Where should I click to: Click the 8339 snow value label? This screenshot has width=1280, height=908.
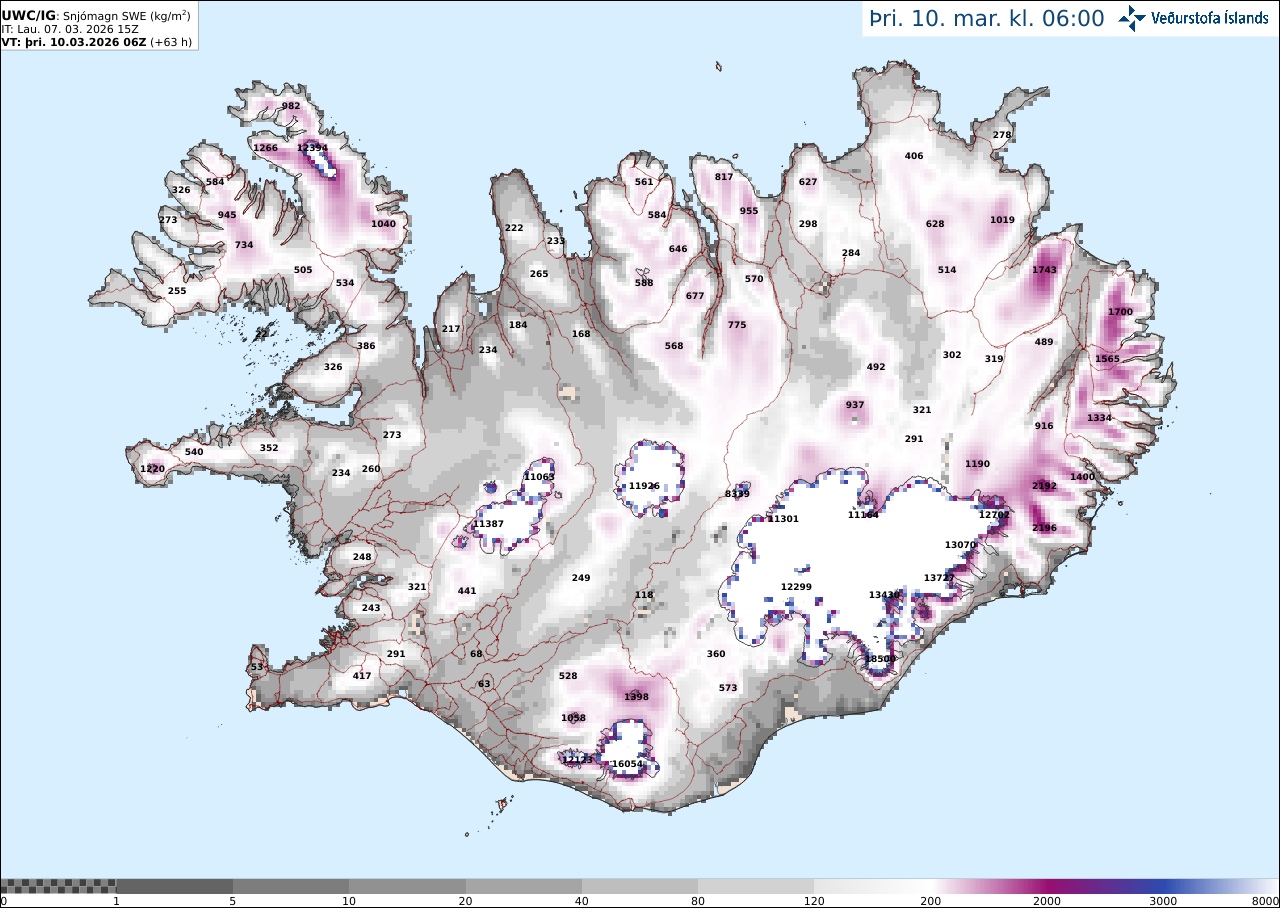pos(737,494)
